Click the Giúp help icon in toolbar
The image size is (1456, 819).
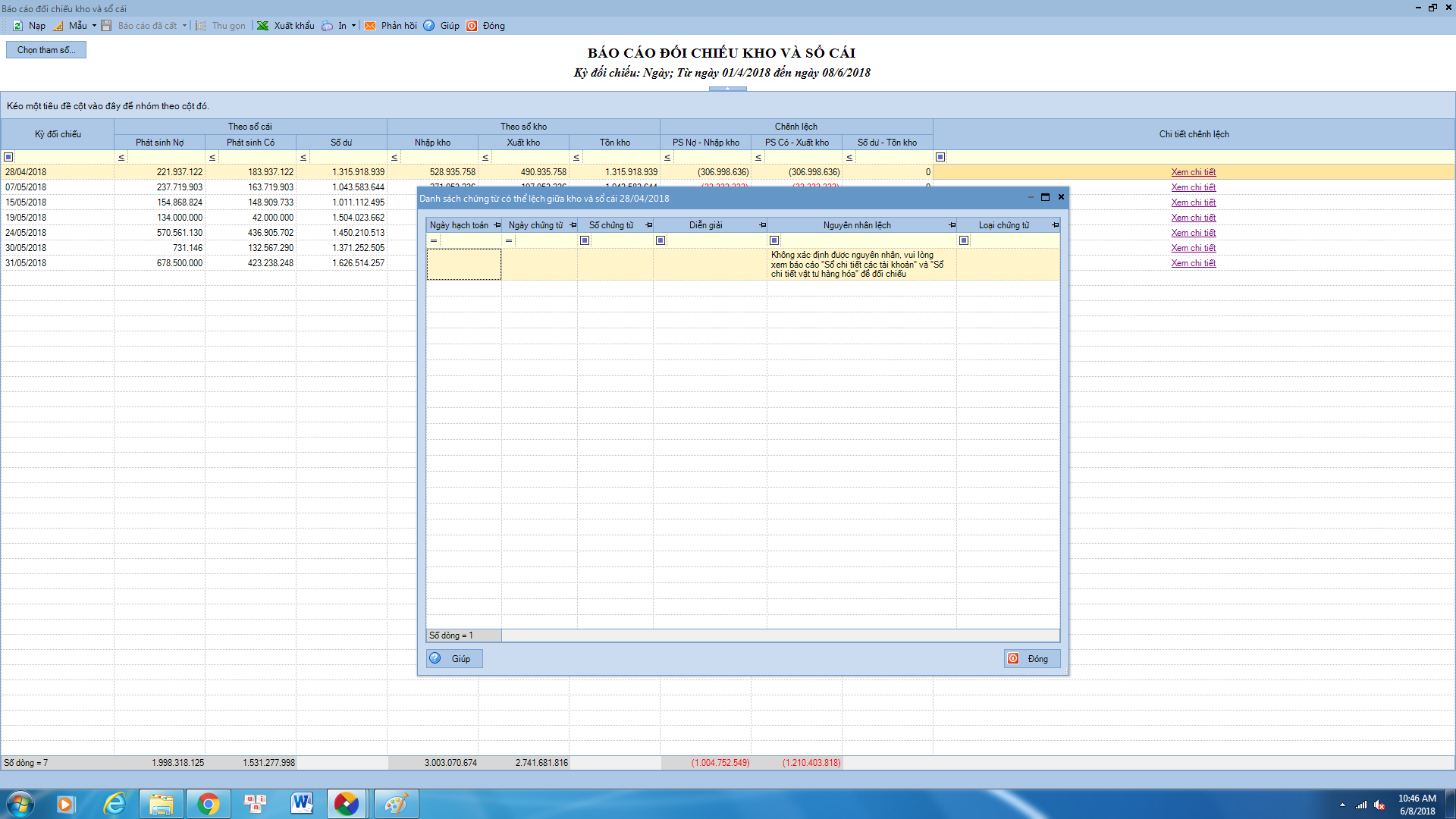(429, 26)
